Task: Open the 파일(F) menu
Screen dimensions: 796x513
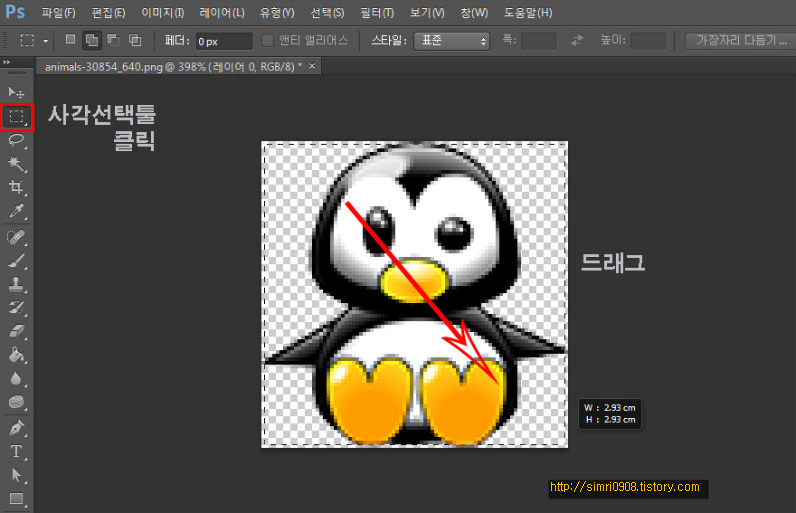Action: [58, 13]
